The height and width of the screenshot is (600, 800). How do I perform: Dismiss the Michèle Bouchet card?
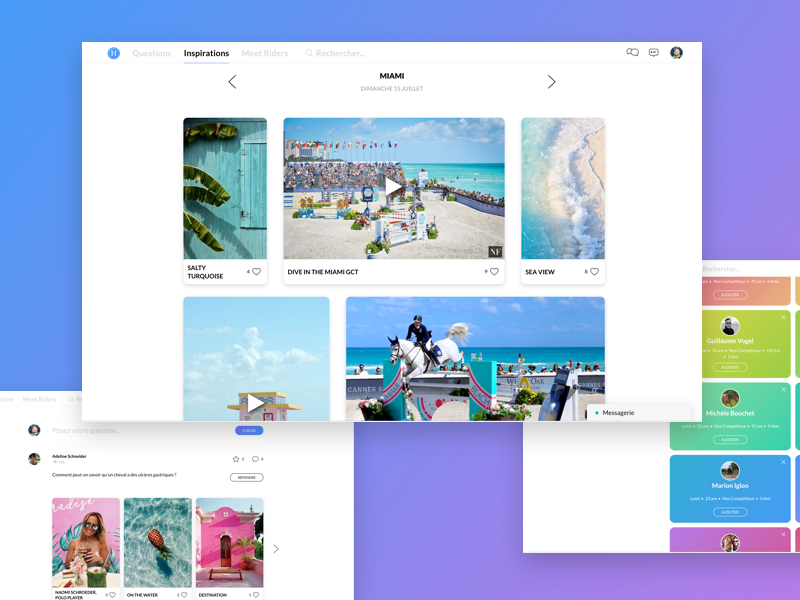click(783, 390)
